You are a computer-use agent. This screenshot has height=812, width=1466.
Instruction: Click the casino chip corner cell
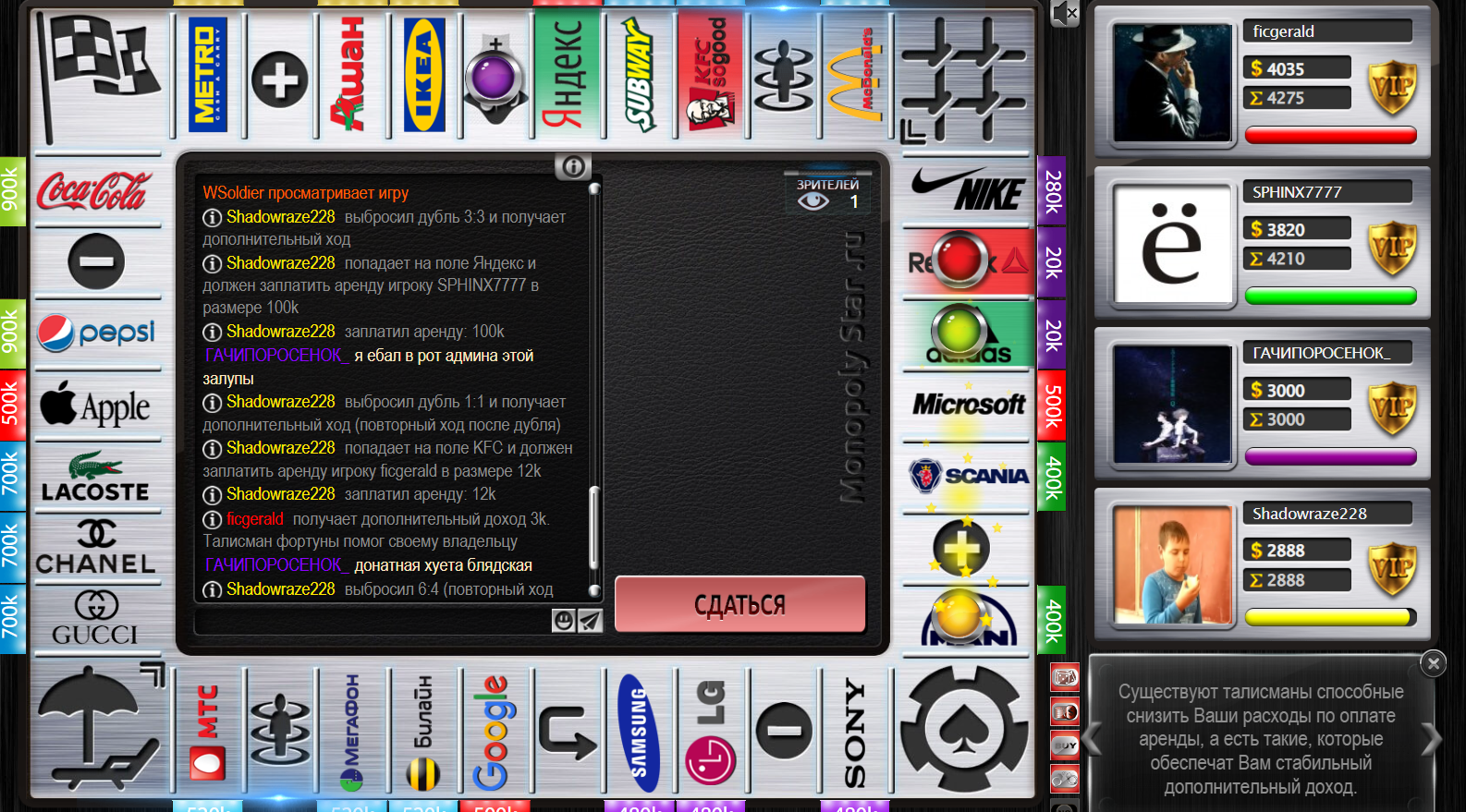[965, 730]
